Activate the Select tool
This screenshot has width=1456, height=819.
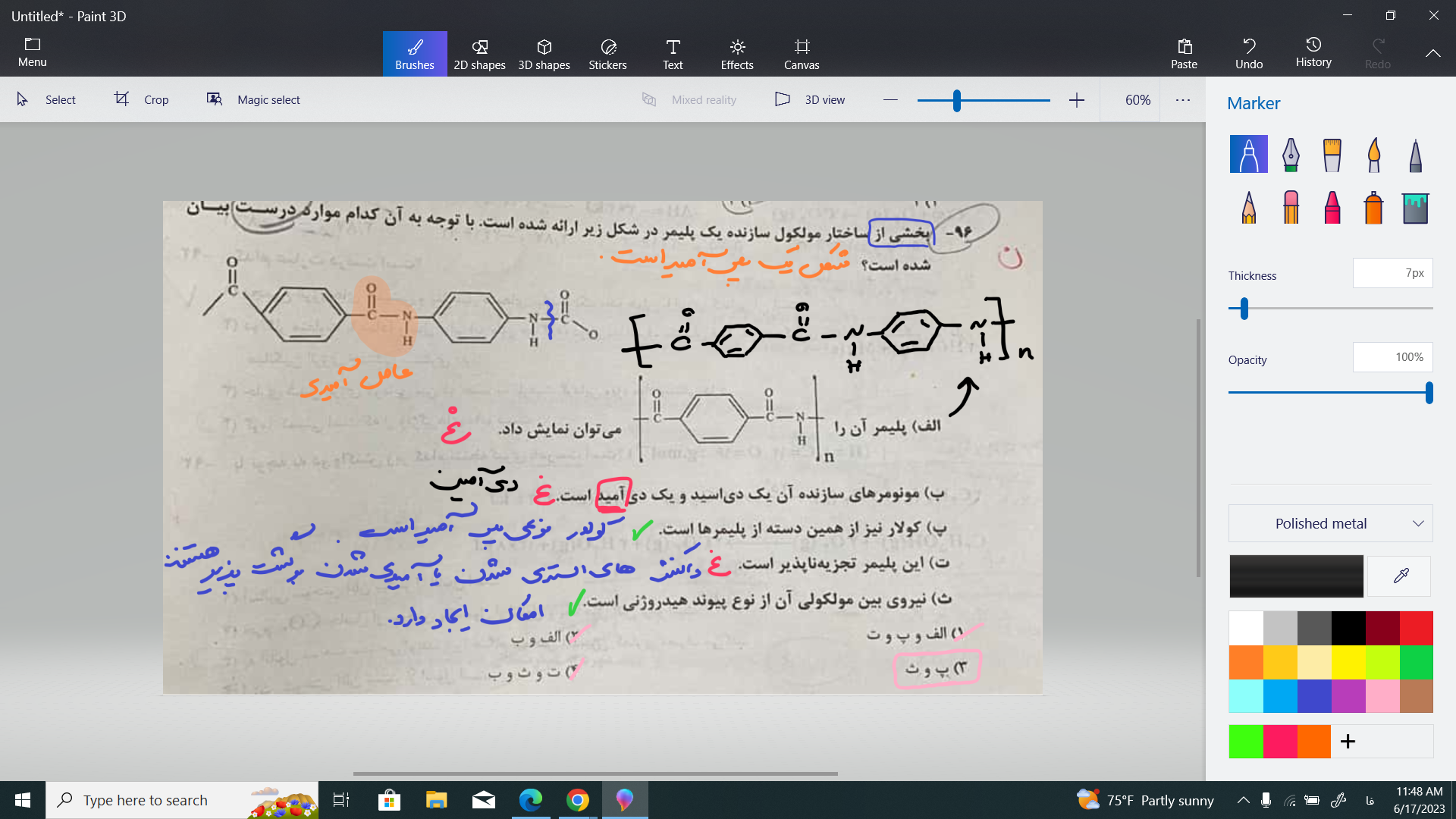(x=46, y=99)
